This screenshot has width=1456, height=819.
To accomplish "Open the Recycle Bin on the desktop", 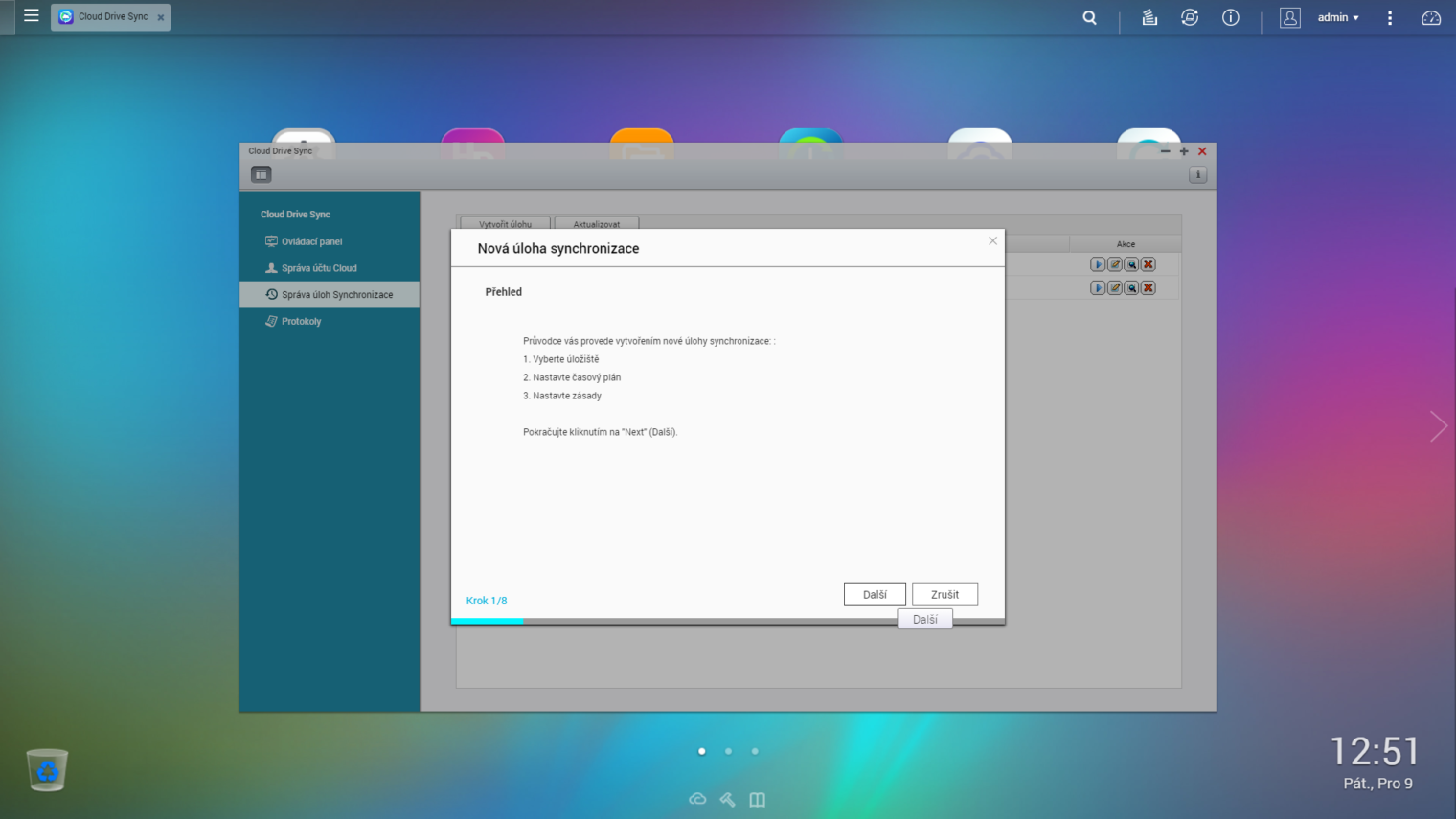I will (x=47, y=769).
